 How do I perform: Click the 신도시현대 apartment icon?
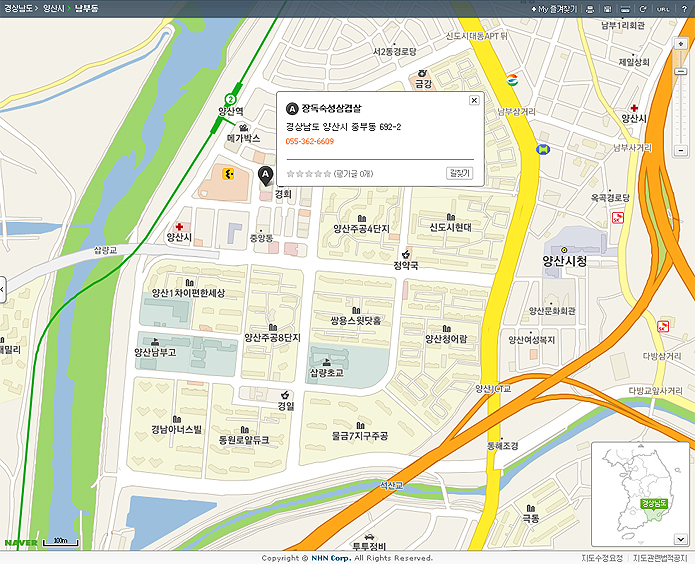click(x=451, y=217)
